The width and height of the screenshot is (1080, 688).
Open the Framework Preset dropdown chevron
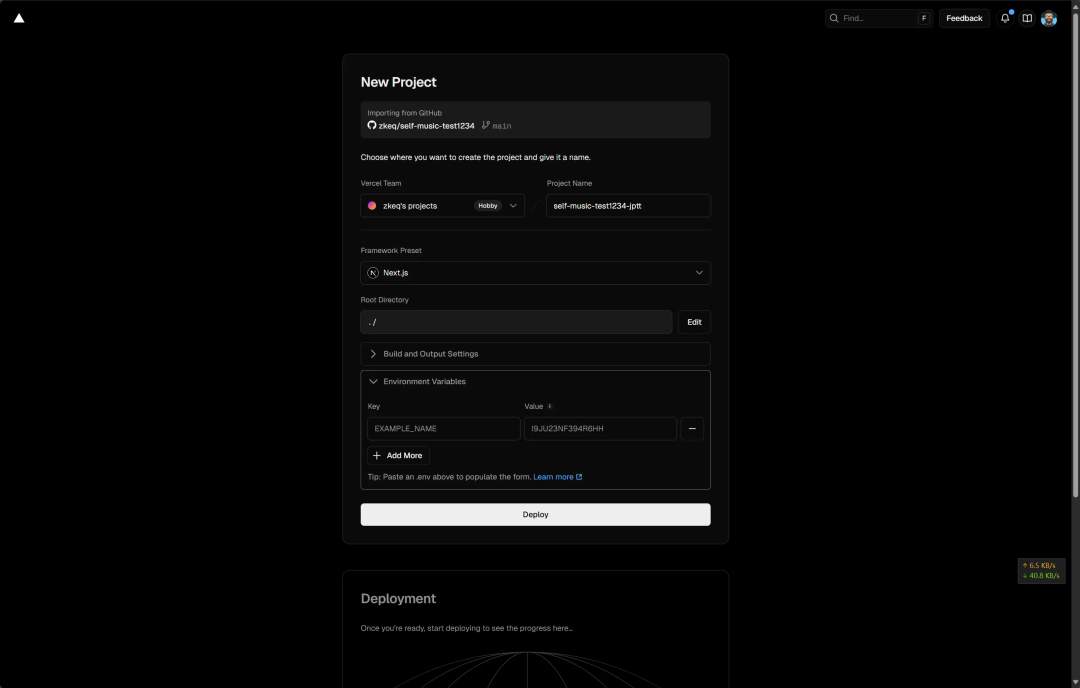point(699,273)
